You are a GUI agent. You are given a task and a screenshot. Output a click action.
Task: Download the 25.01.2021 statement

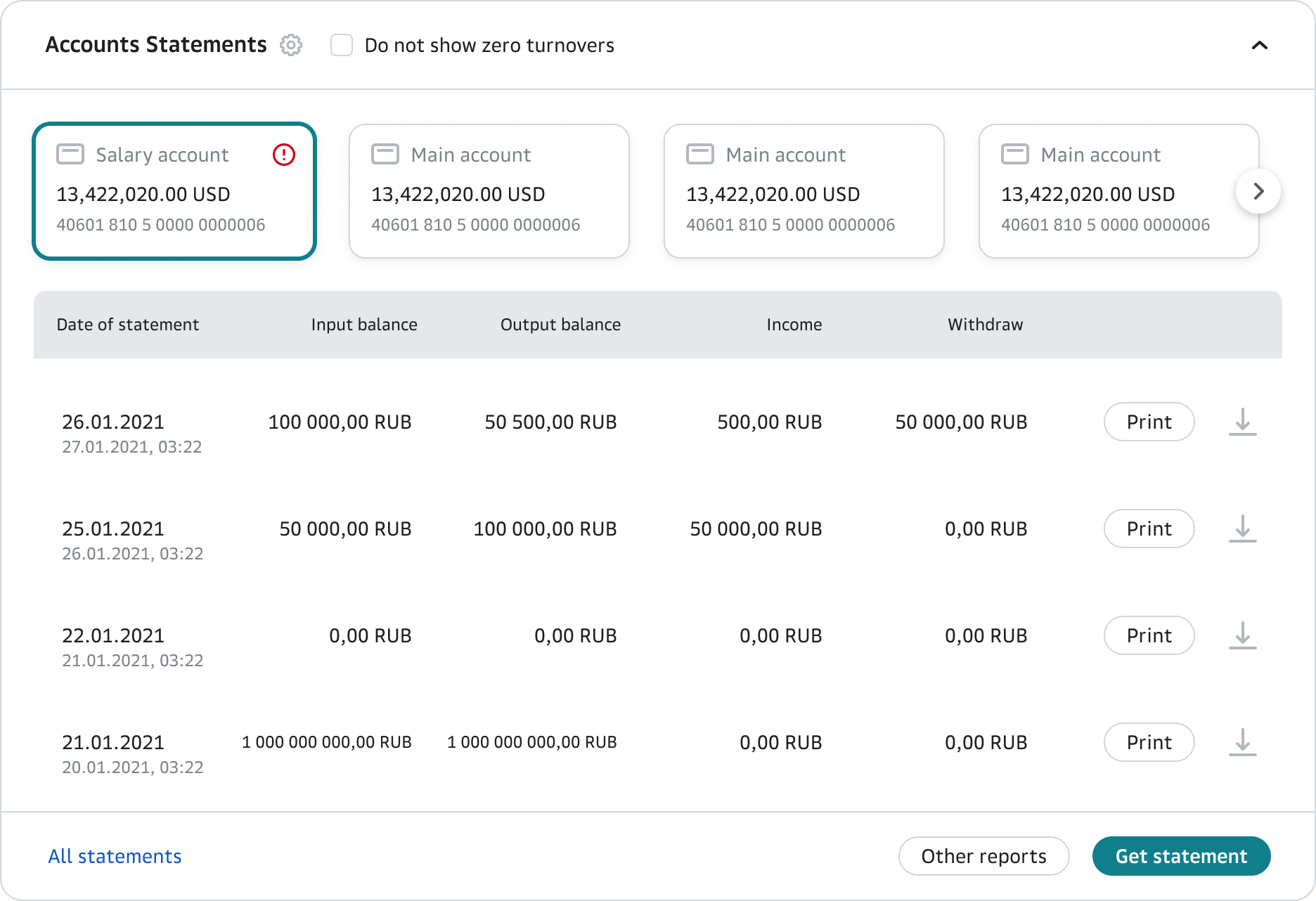(1242, 529)
